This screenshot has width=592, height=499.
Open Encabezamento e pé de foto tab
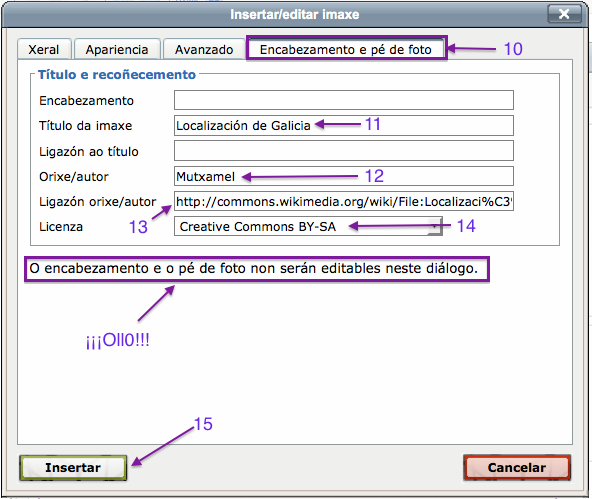coord(346,49)
